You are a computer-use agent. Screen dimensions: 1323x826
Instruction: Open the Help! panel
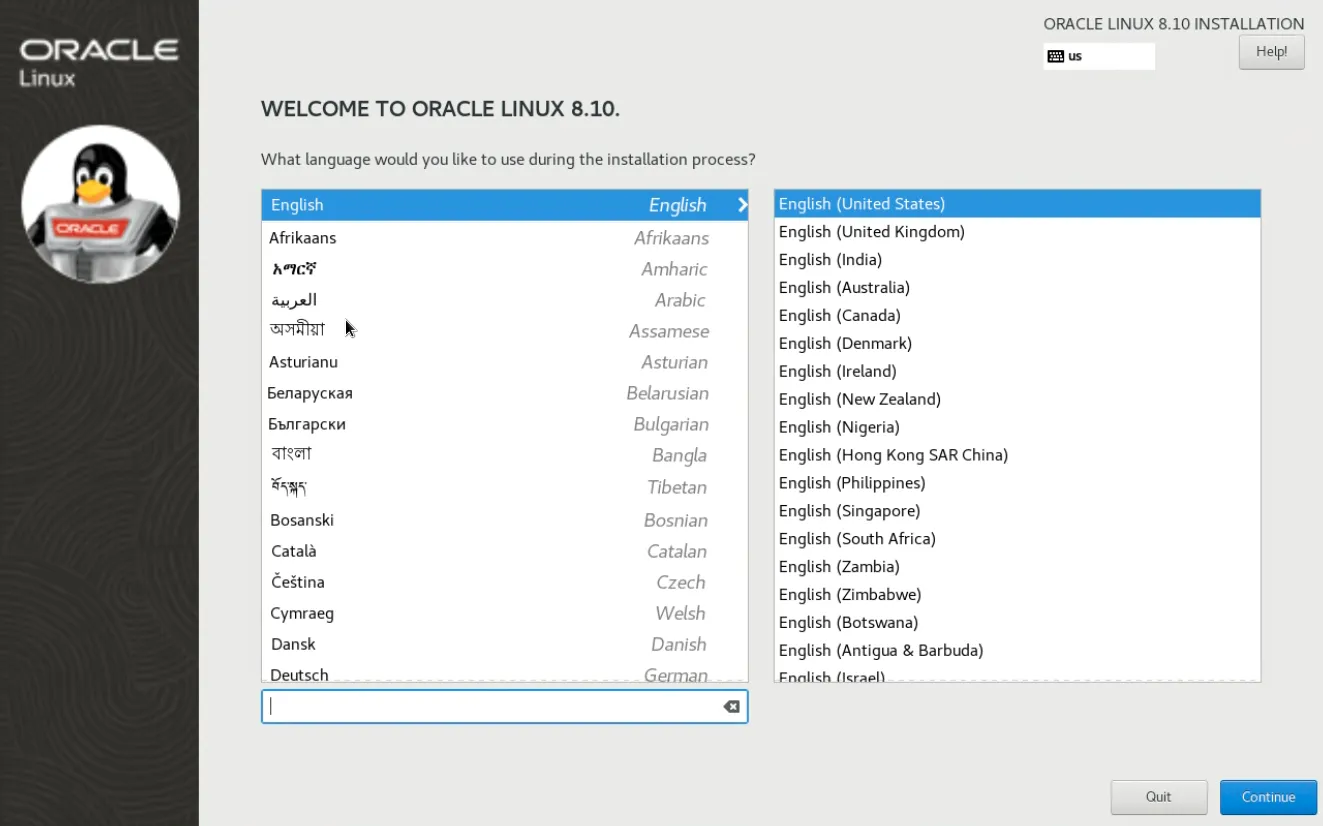[1271, 51]
